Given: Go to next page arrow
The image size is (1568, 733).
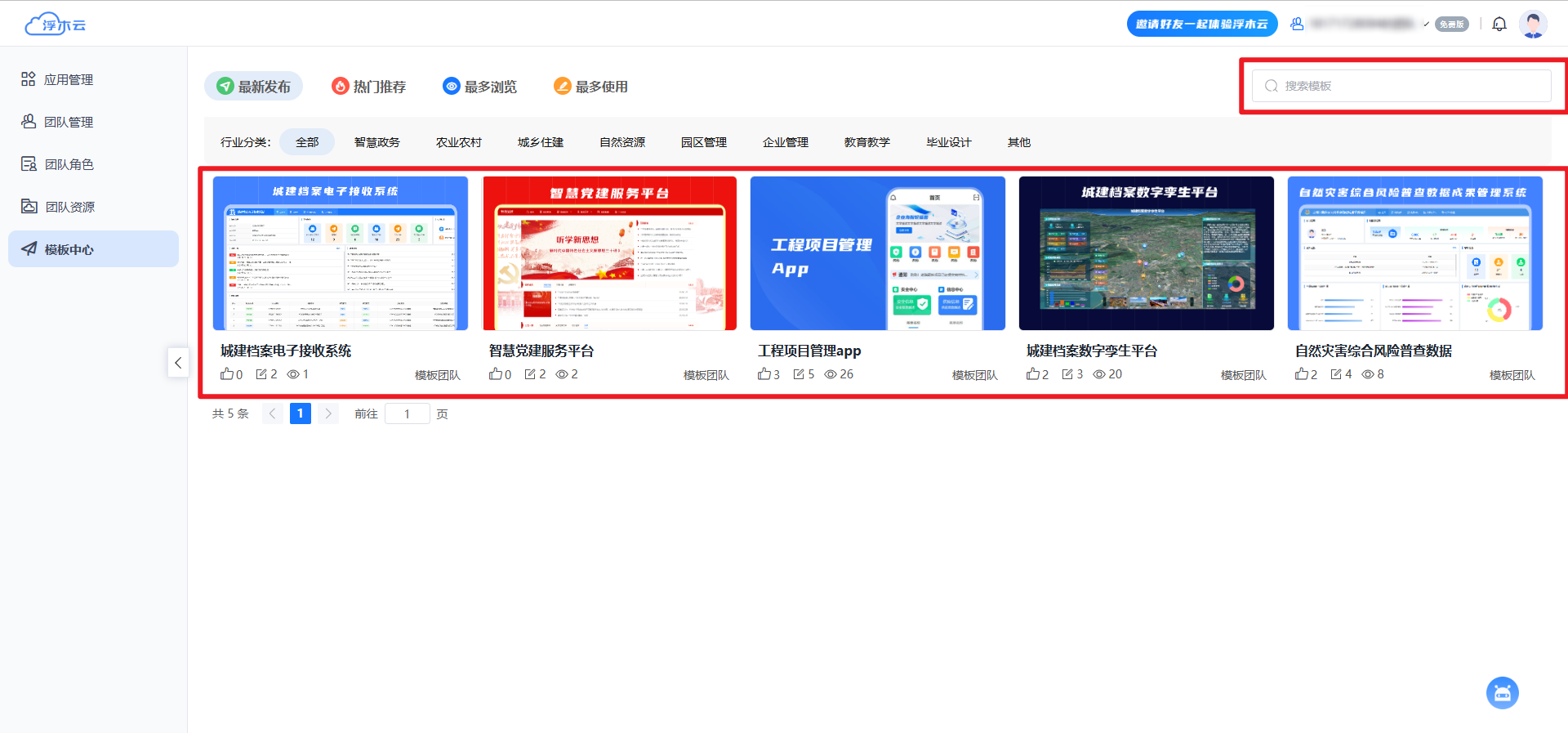Looking at the screenshot, I should (328, 413).
